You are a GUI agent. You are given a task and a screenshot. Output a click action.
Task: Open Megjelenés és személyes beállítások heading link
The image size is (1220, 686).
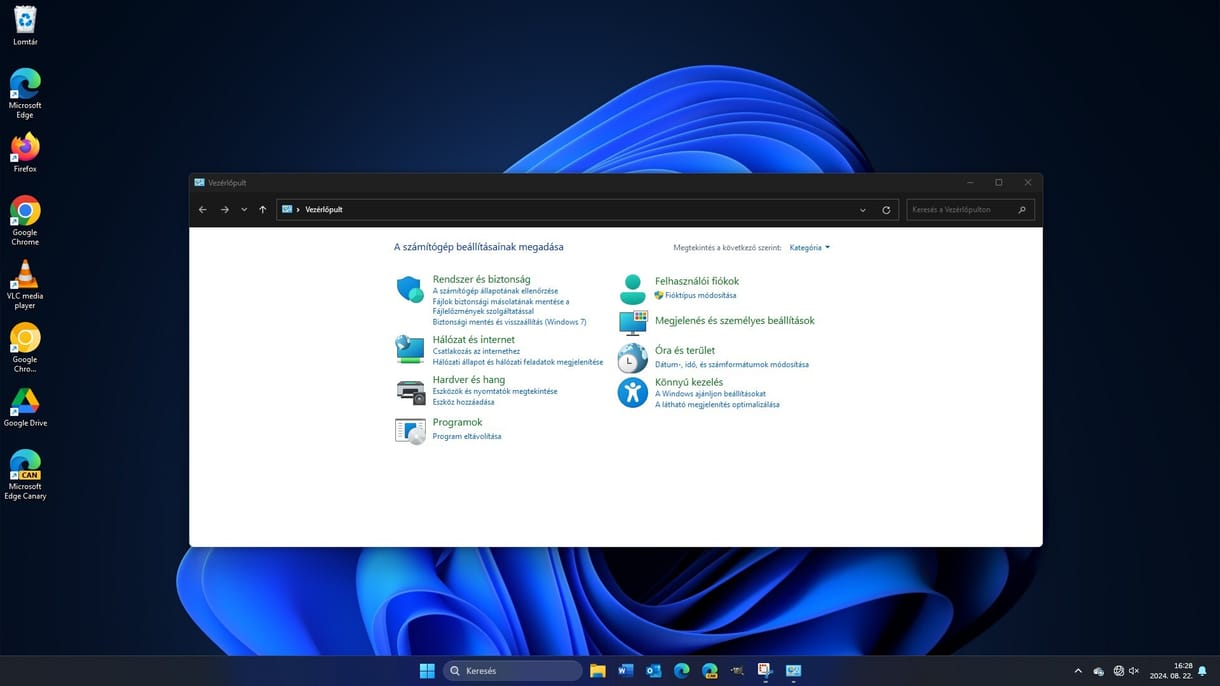[x=735, y=321]
